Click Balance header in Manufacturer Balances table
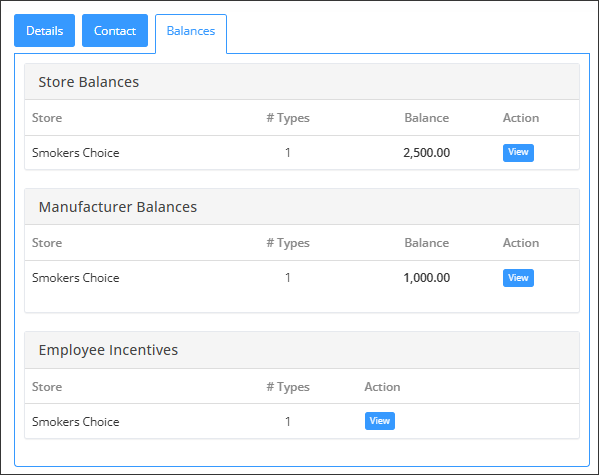Viewport: 599px width, 475px height. tap(426, 243)
